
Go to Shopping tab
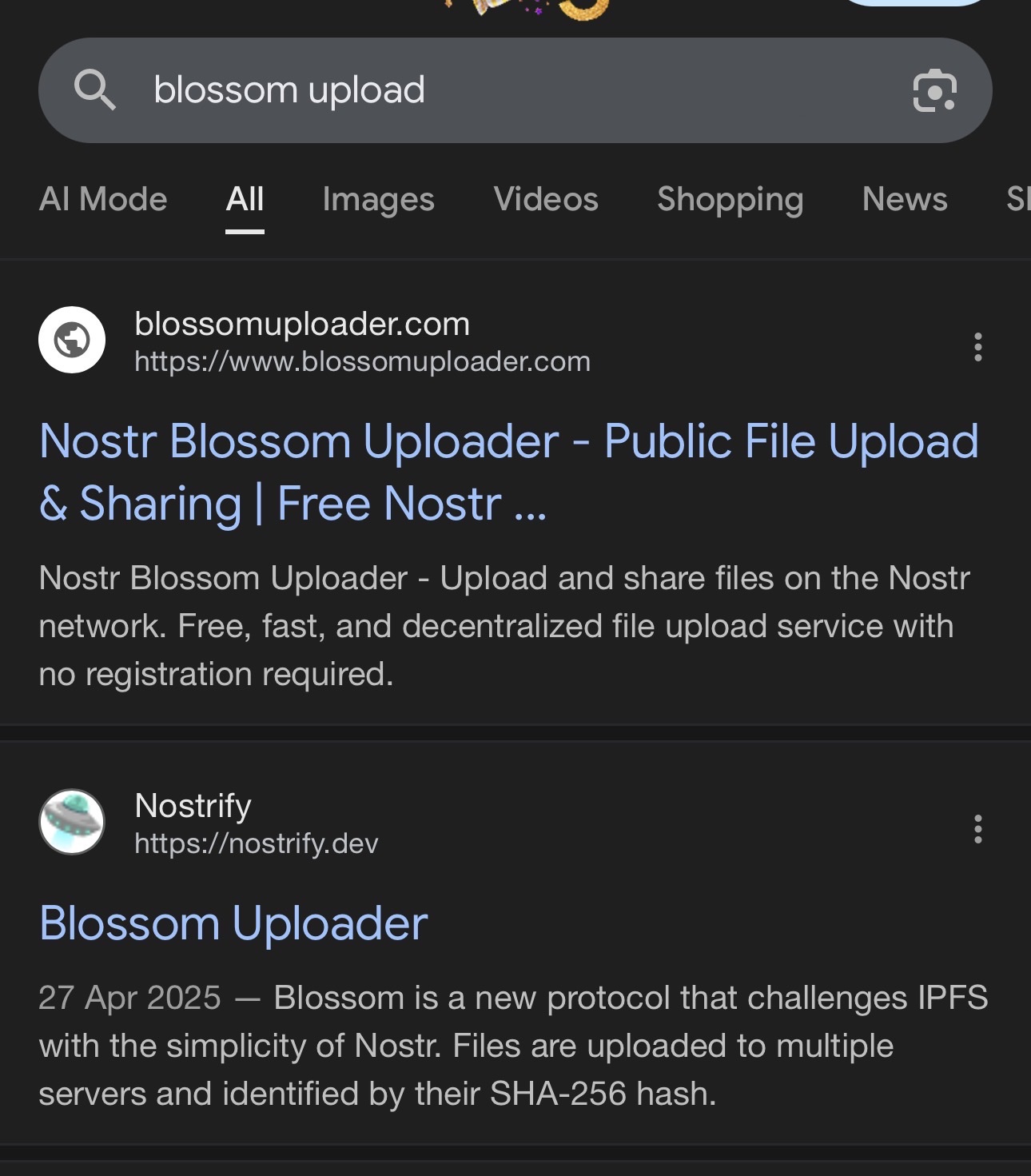[x=730, y=200]
